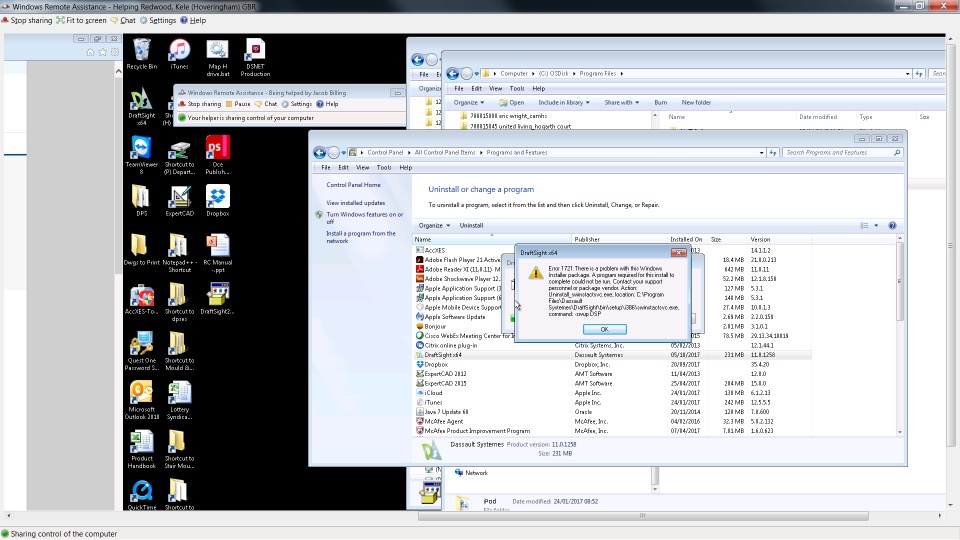Open Settings in outer Remote Assistance toolbar
Viewport: 960px width, 540px height.
(158, 20)
